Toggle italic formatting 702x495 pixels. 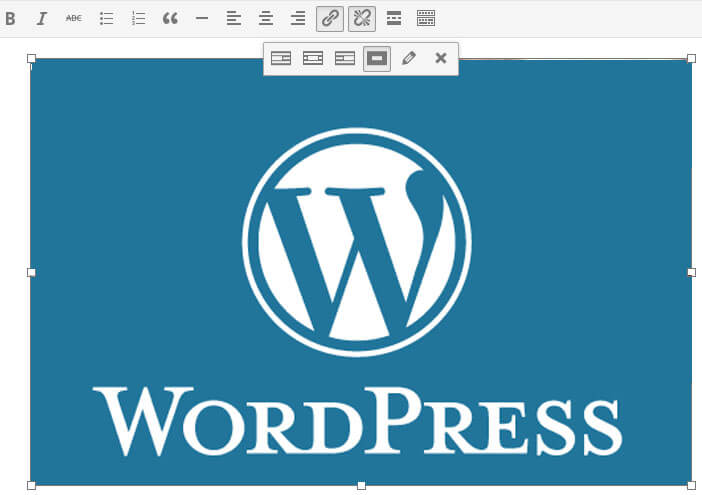click(42, 18)
